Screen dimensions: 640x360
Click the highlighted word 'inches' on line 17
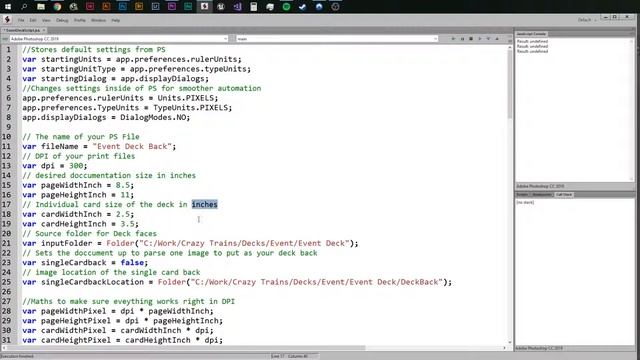pyautogui.click(x=204, y=204)
